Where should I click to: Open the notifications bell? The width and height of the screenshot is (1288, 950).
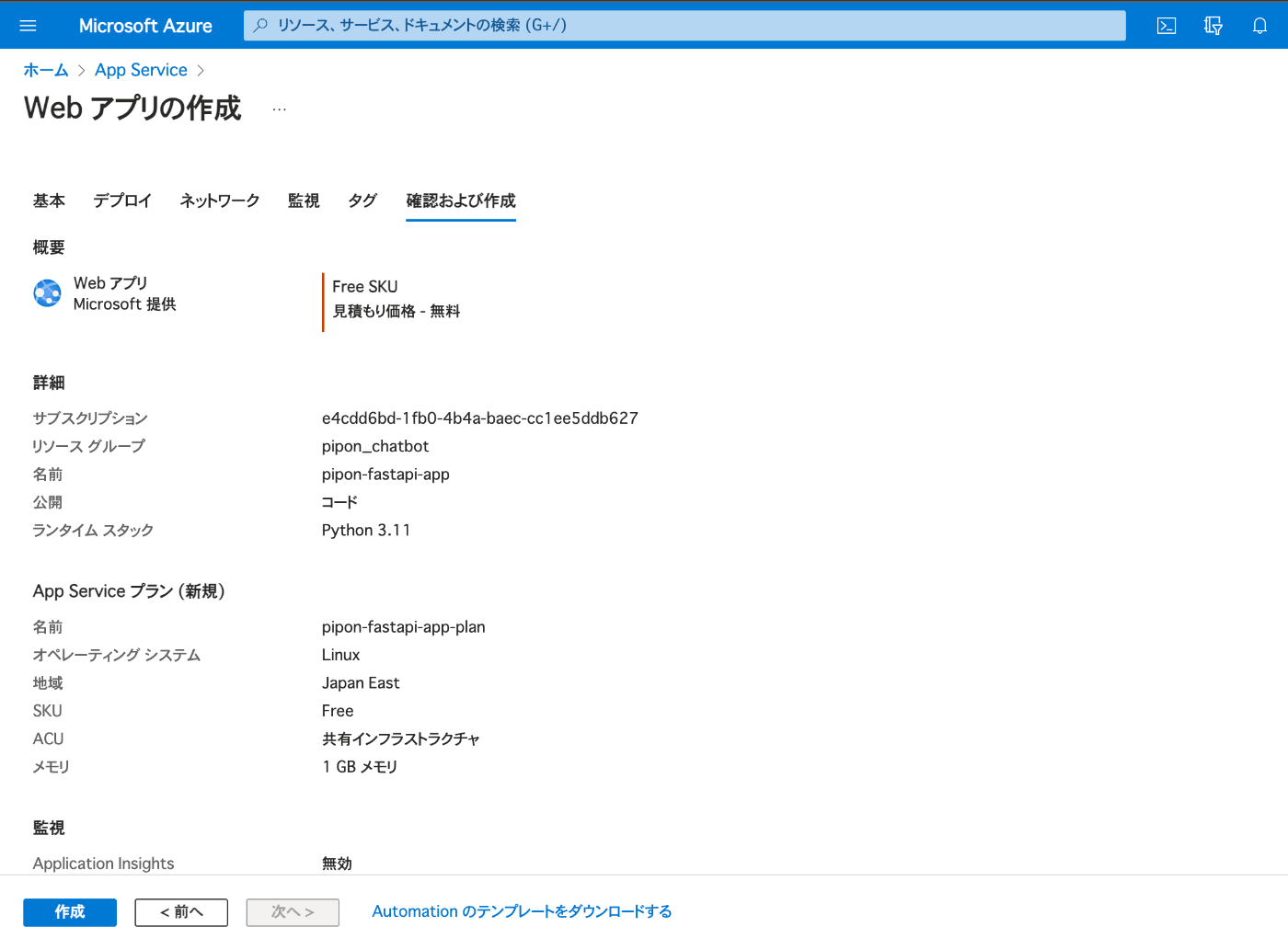click(1260, 26)
